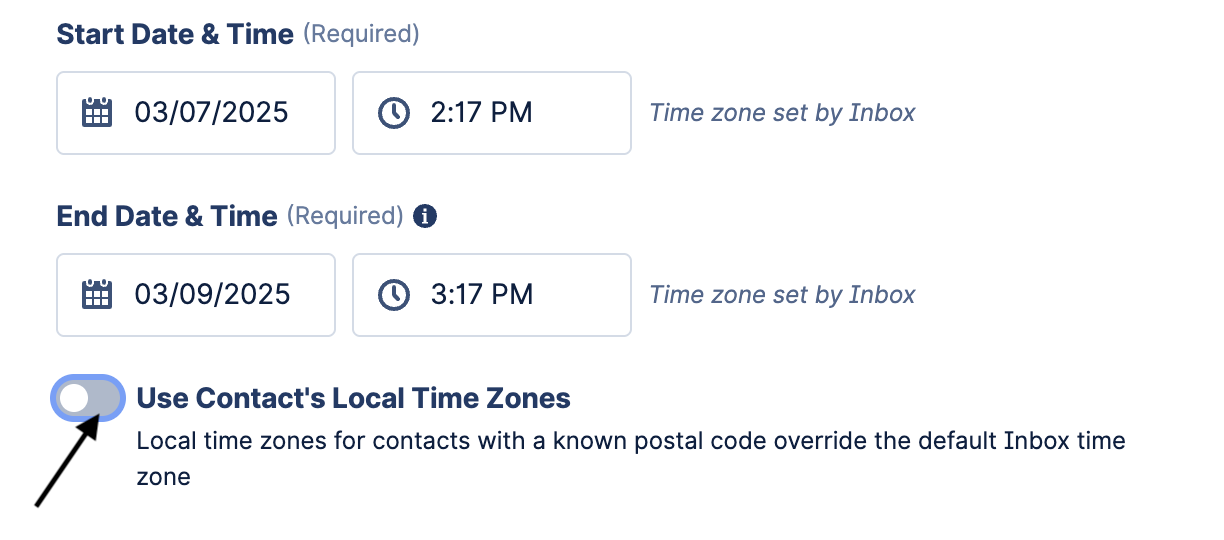Click Time zone set by Inbox beside end time
Viewport: 1224px width, 540px height.
pos(783,295)
